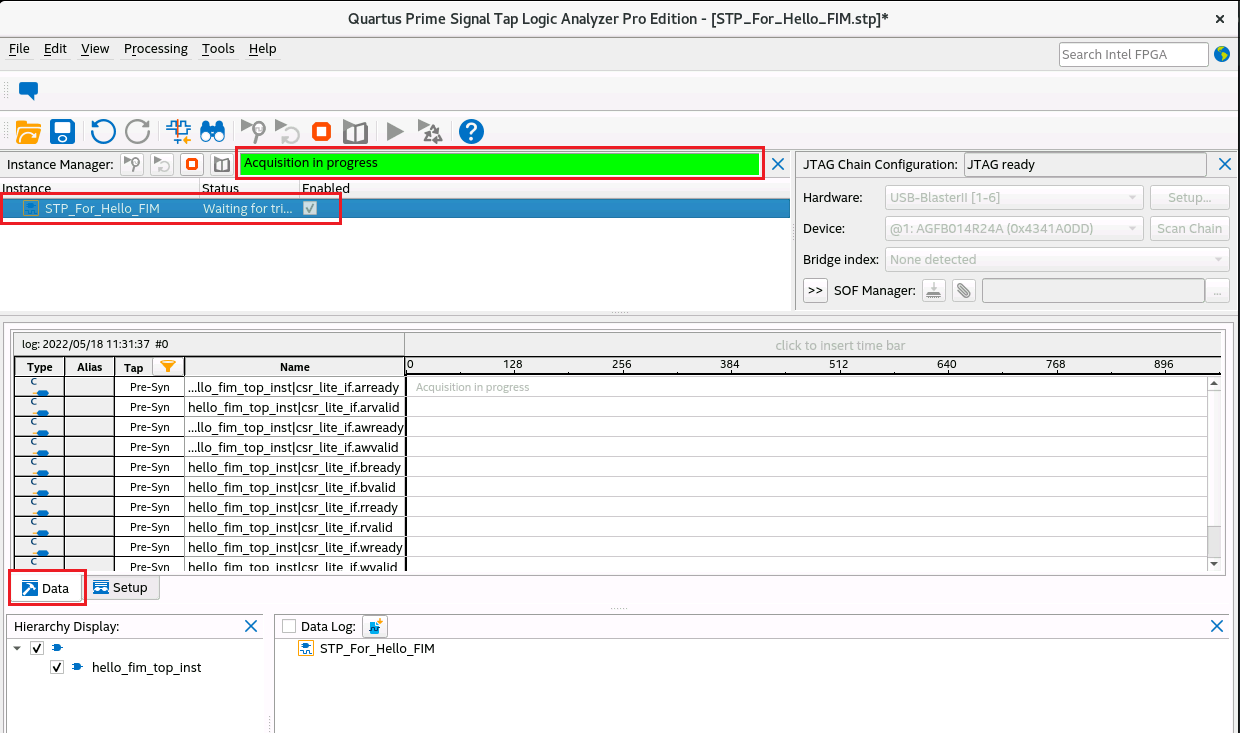Click the blue undo arrow in the toolbar

click(103, 131)
